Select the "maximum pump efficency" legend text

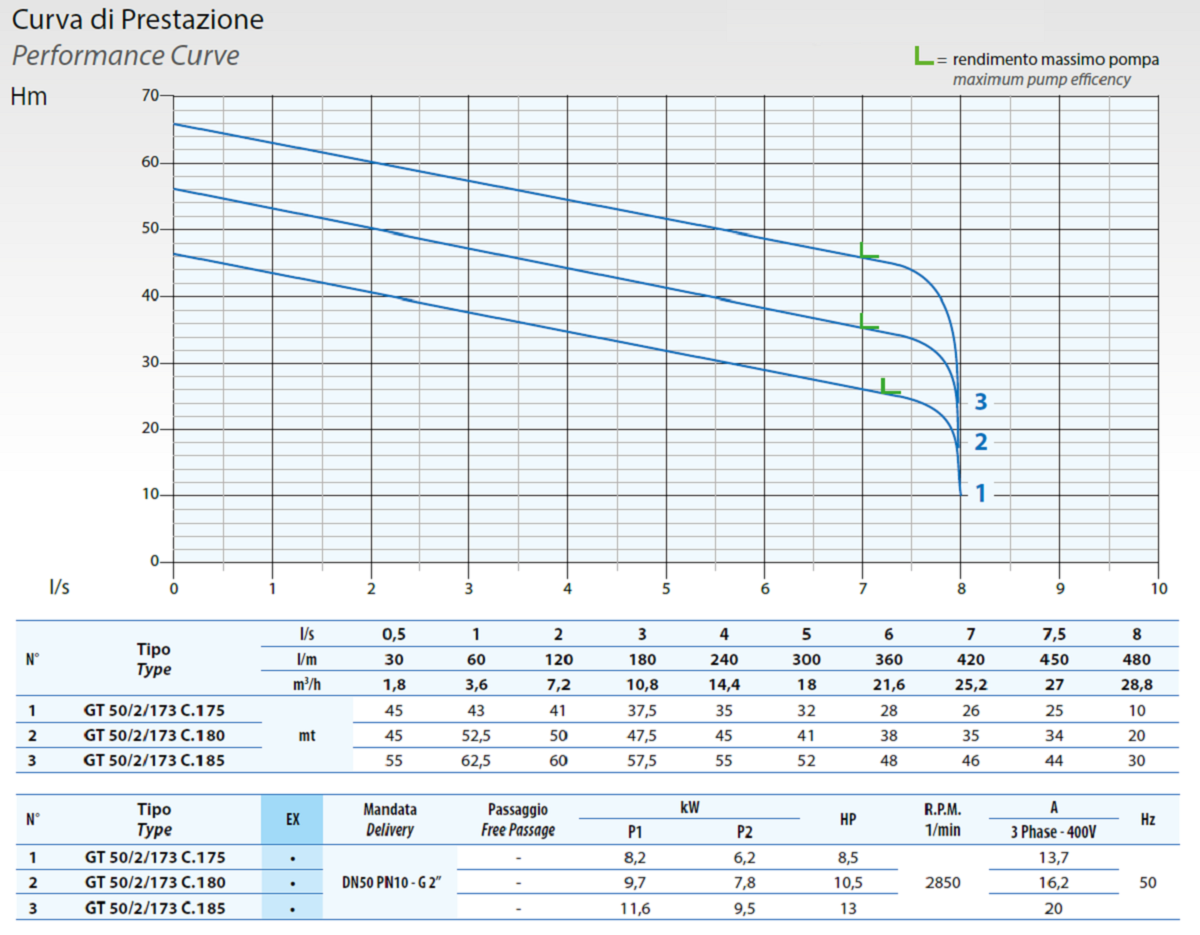click(x=1041, y=79)
